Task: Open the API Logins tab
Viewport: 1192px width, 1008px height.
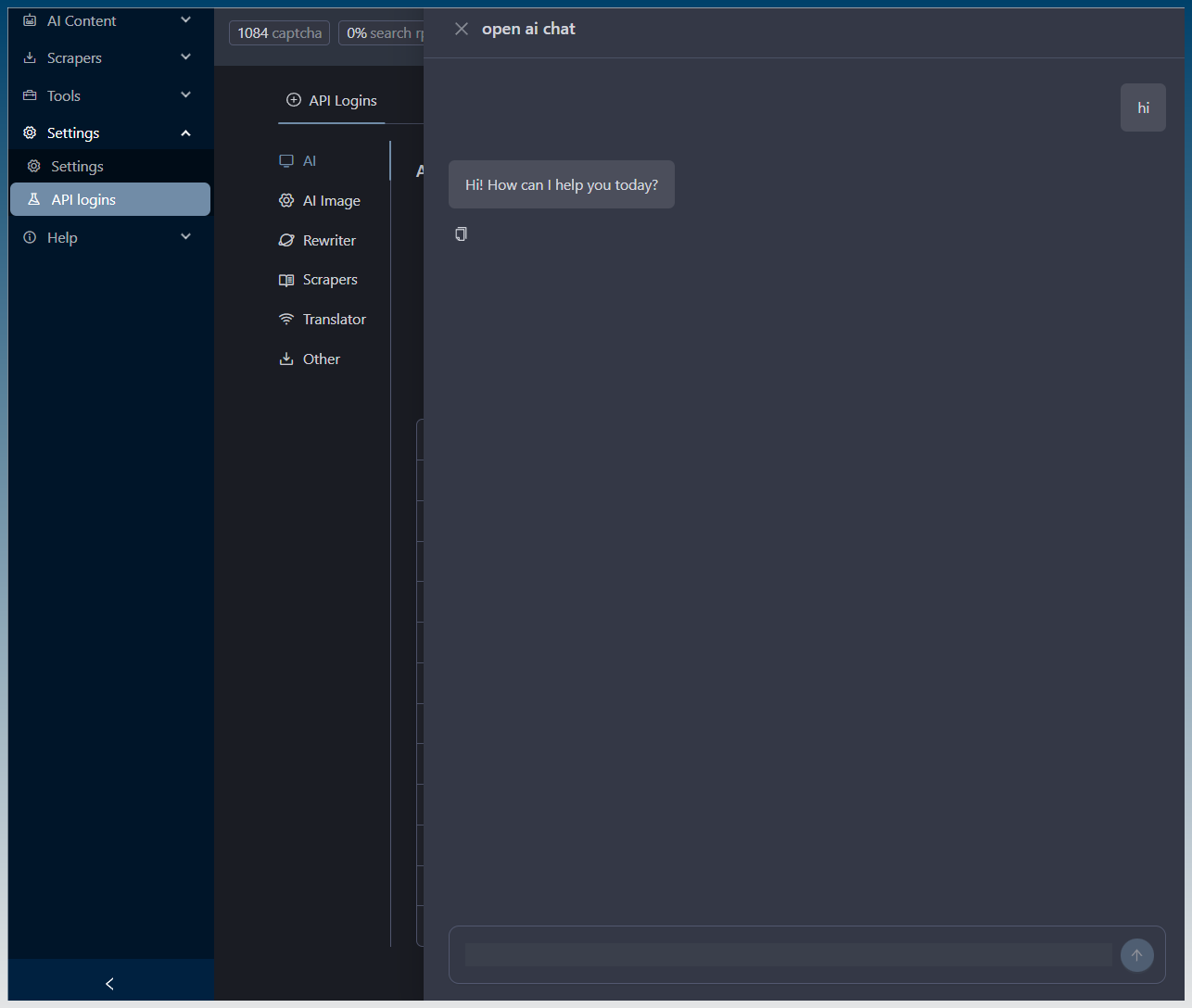Action: tap(332, 101)
